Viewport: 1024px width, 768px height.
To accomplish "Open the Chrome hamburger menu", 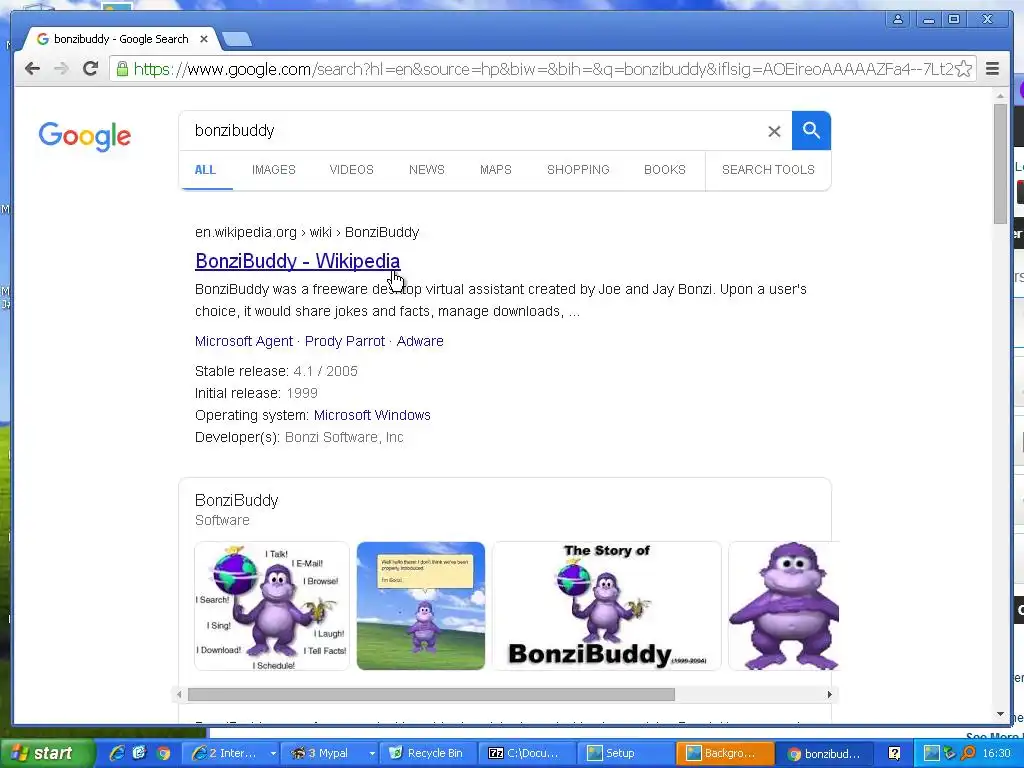I will coord(992,69).
